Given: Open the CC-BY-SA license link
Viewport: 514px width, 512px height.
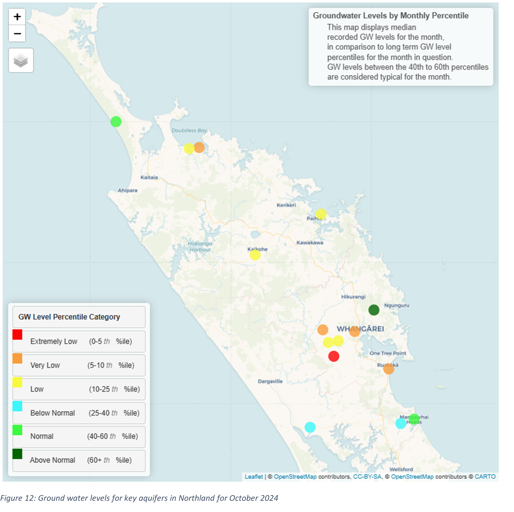Looking at the screenshot, I should (367, 477).
